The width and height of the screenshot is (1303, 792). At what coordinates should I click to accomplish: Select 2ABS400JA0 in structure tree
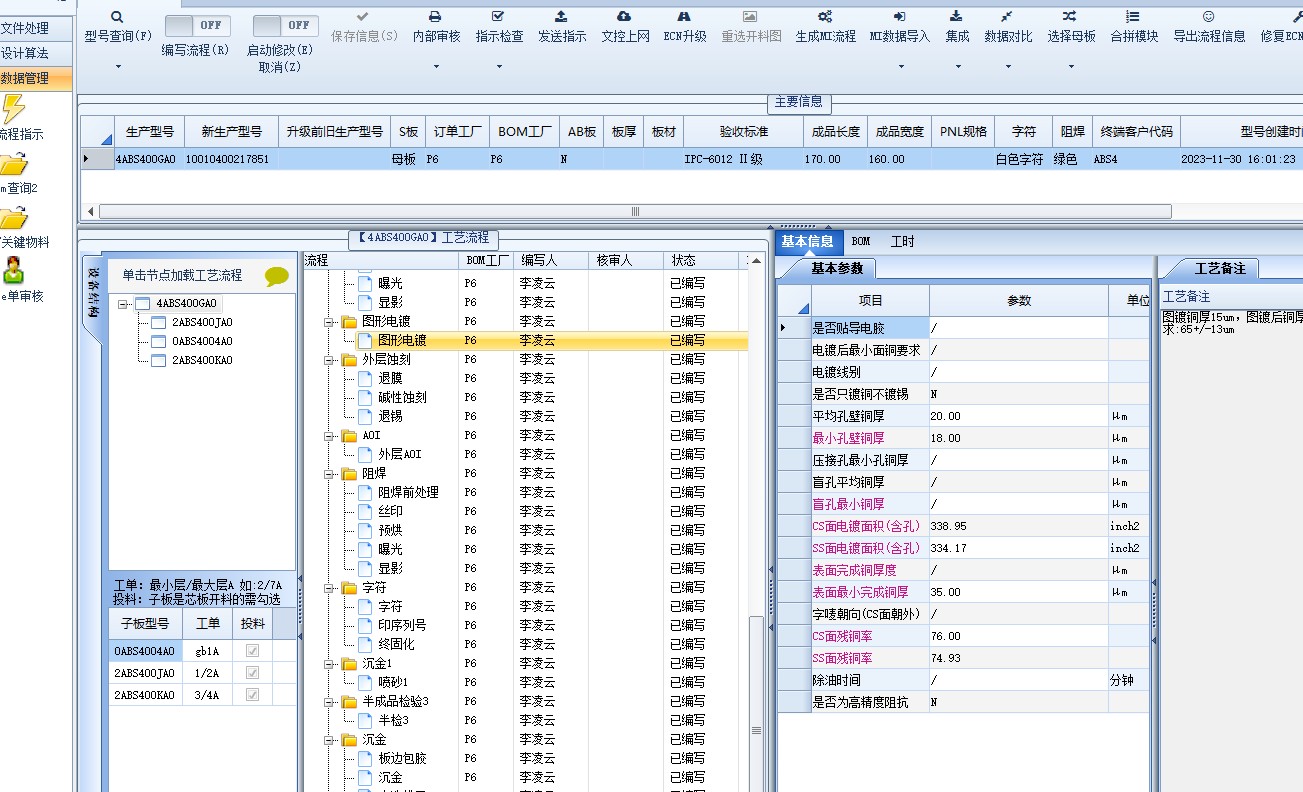202,322
